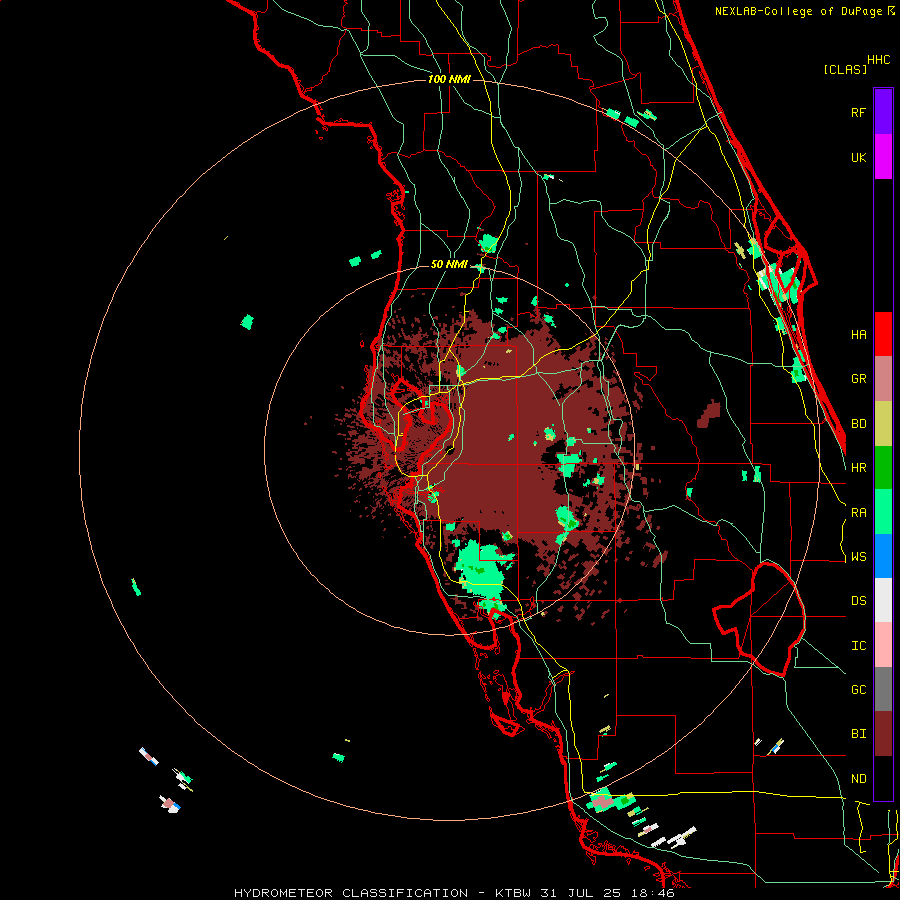Select the GR legend color block
Viewport: 900px width, 900px height.
tap(883, 379)
